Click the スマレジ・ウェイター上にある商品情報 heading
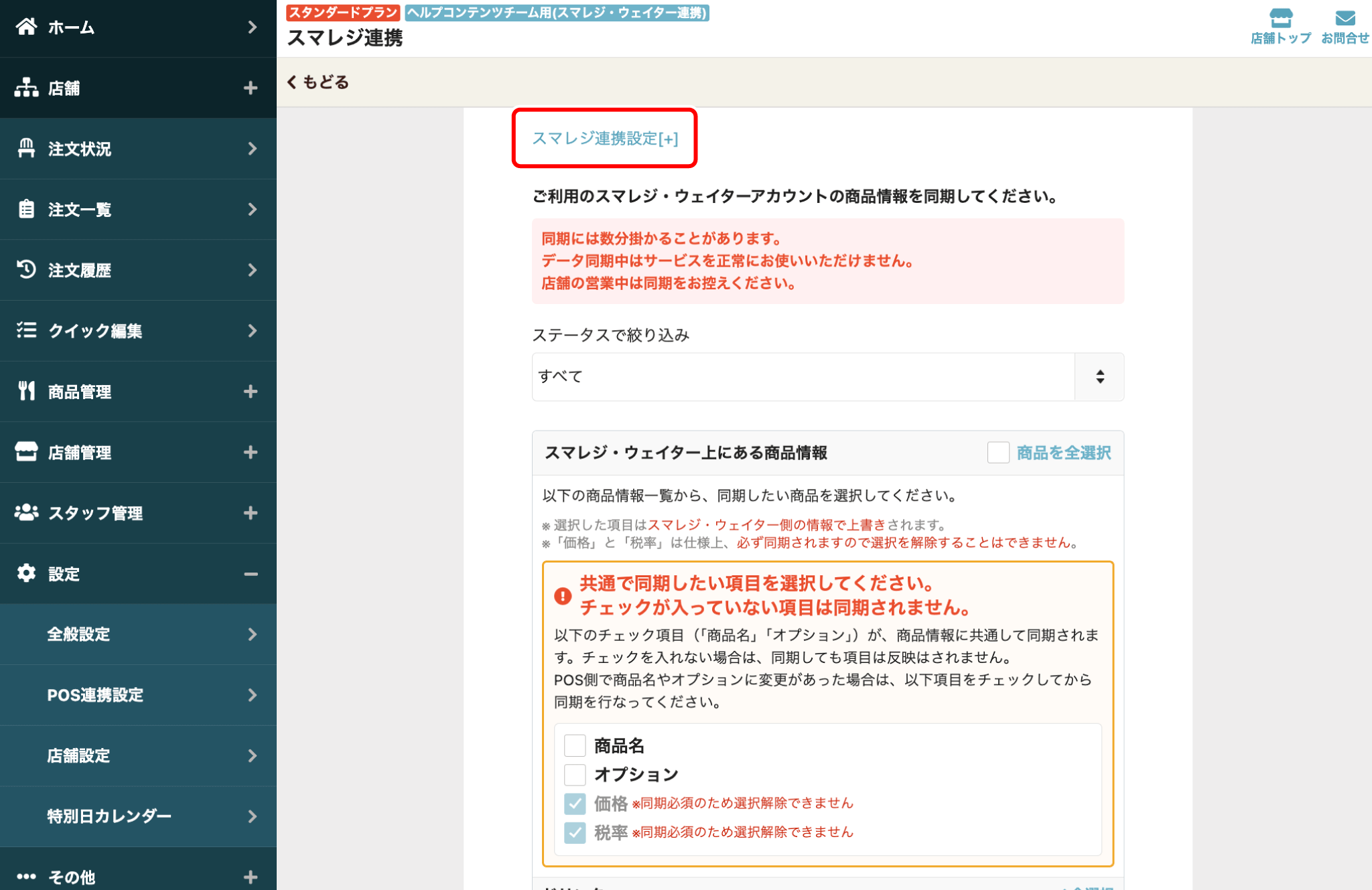The image size is (1372, 890). 685,453
